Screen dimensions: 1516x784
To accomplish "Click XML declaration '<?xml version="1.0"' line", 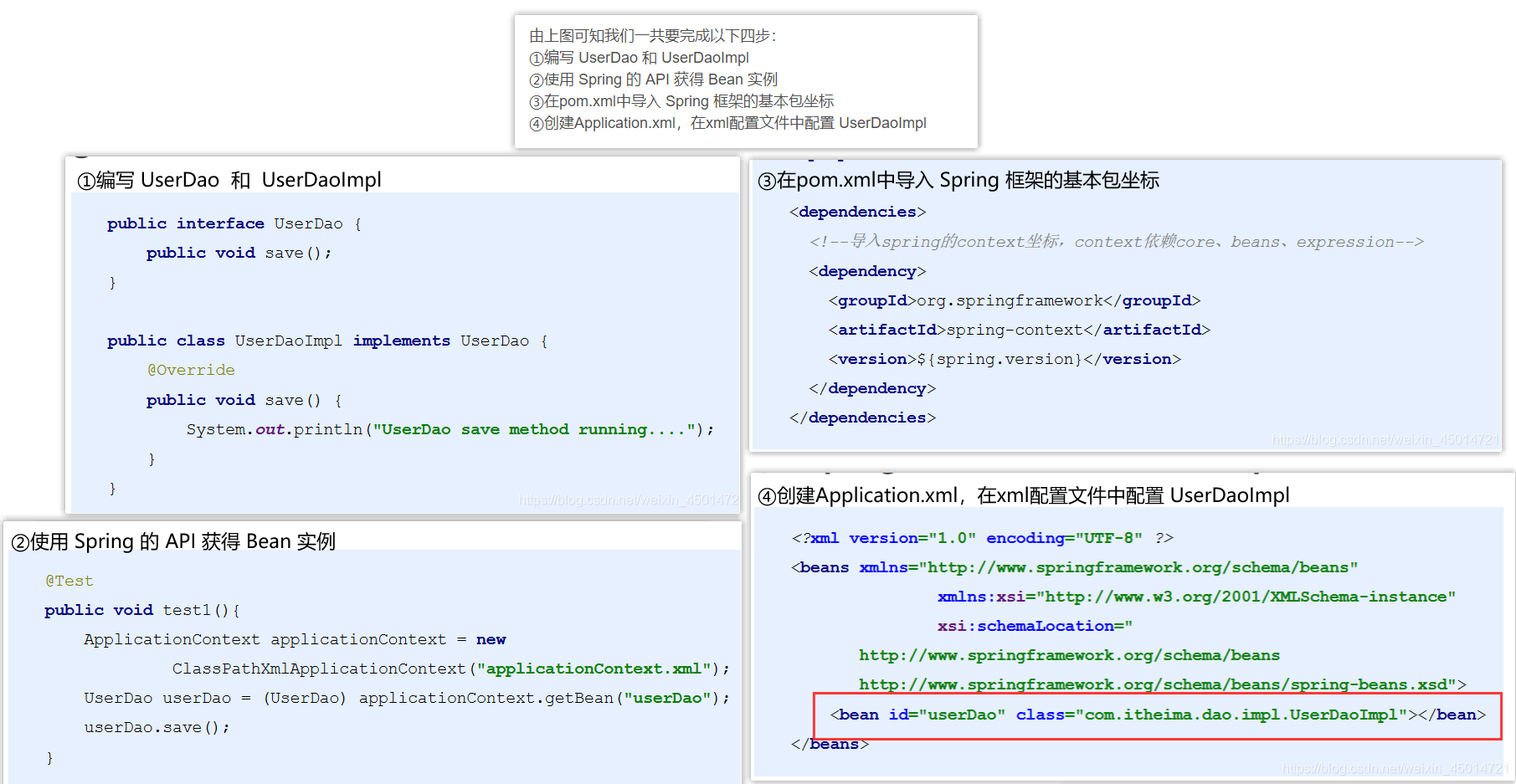I will (983, 538).
